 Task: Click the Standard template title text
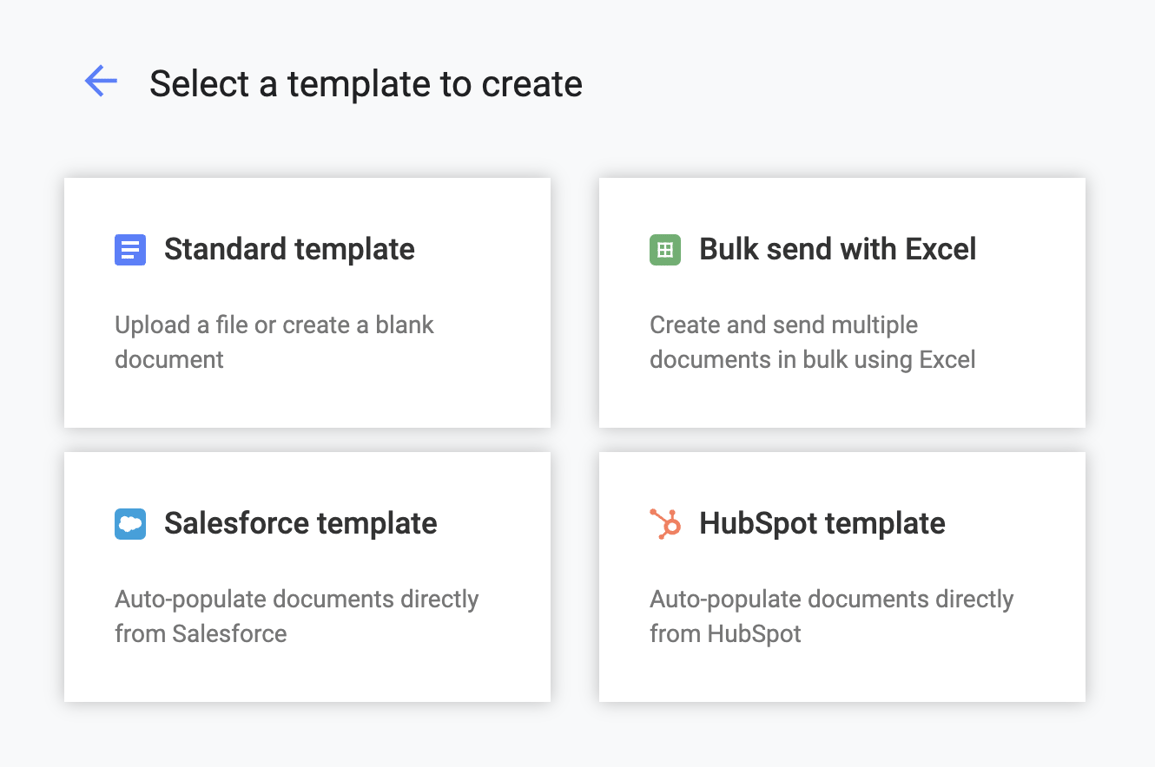click(289, 249)
